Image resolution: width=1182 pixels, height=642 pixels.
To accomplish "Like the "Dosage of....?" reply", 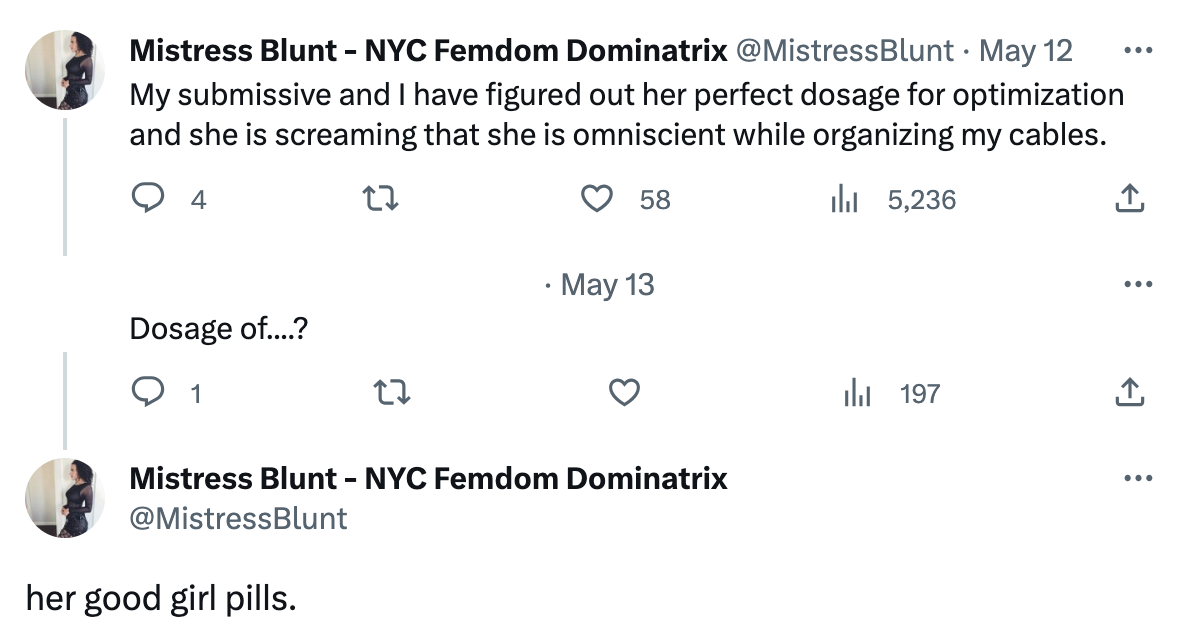I will [x=624, y=393].
